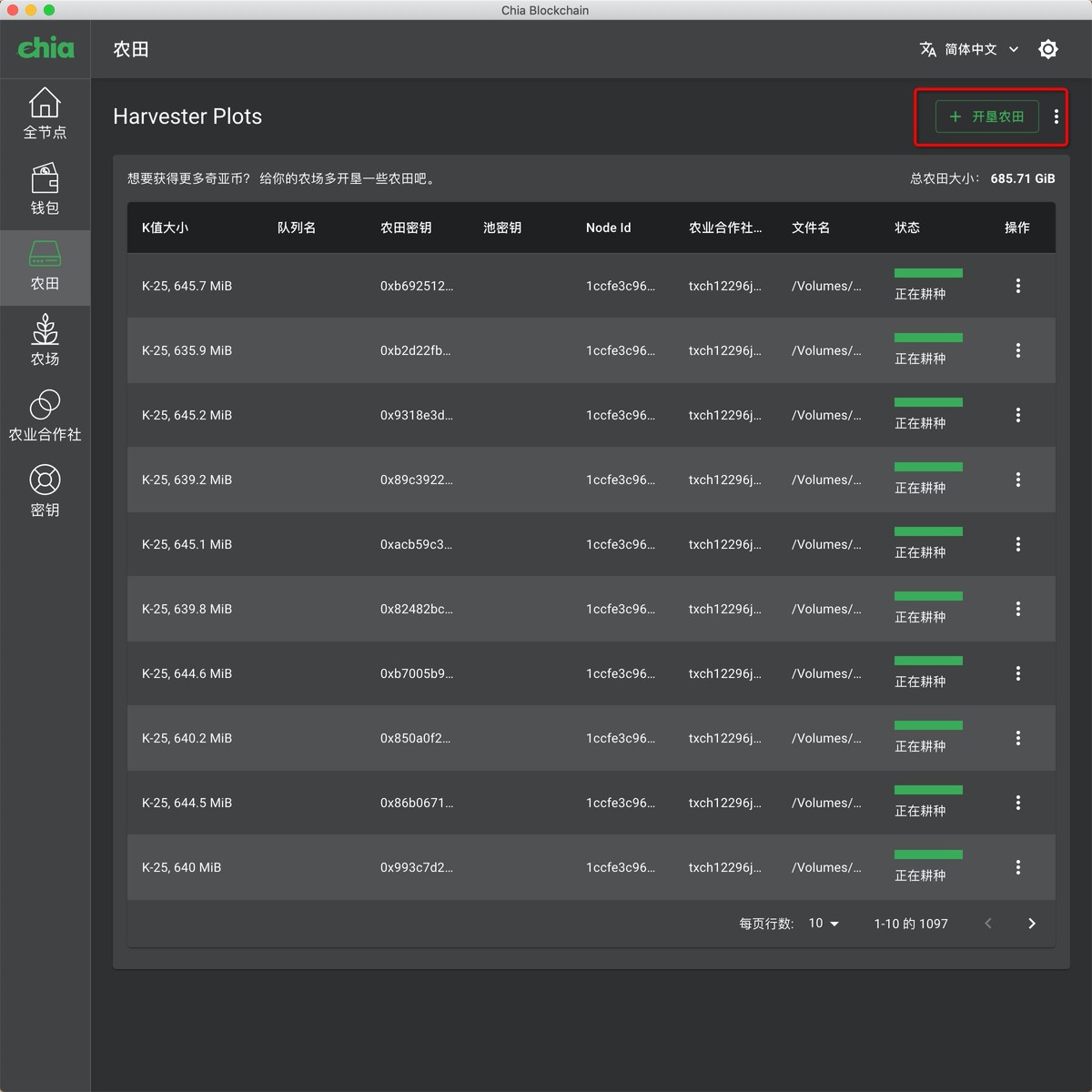Open 农业合作社 pooling section
This screenshot has width=1092, height=1092.
pyautogui.click(x=45, y=416)
